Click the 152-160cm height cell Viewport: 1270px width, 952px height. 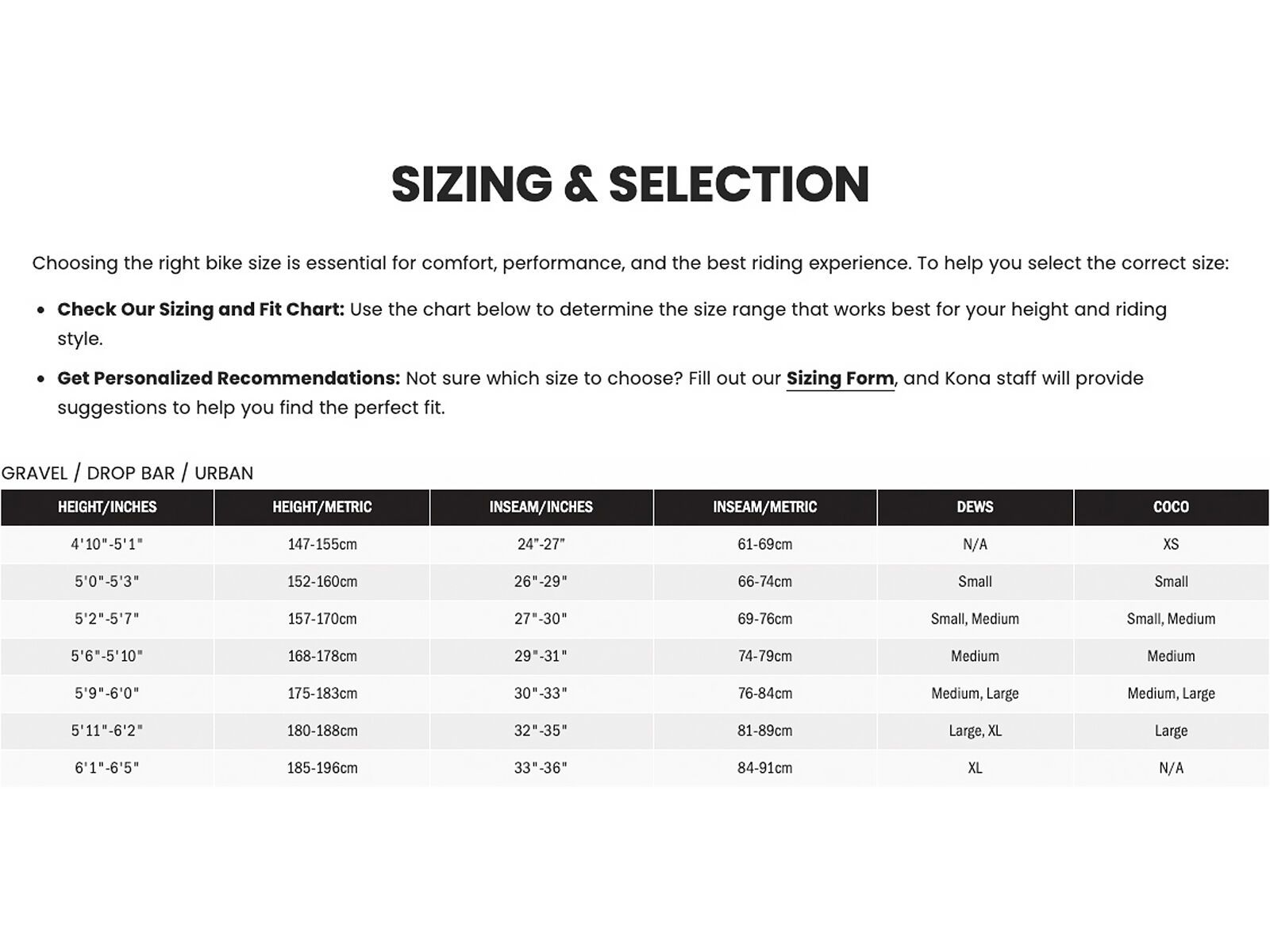click(321, 582)
